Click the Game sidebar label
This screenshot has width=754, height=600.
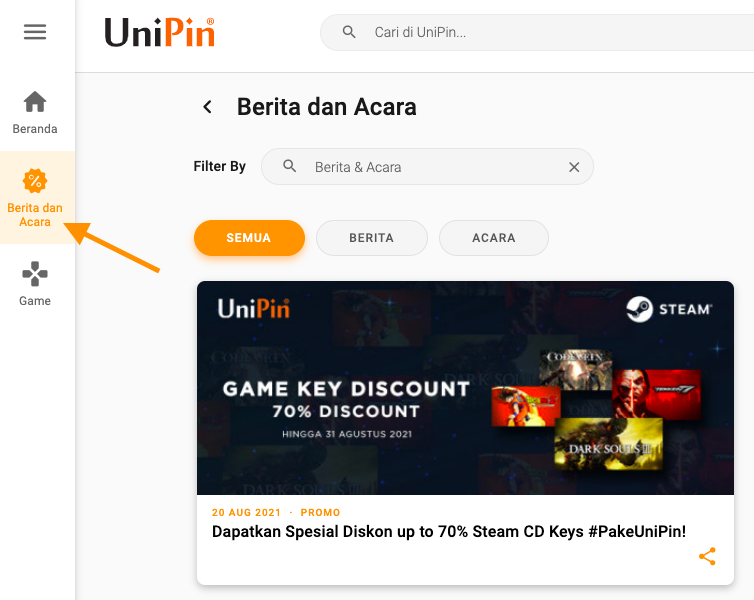coord(35,301)
